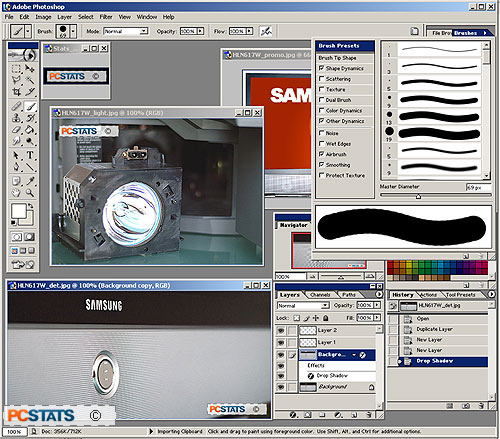Swap foreground and background colors
Image resolution: width=500 pixels, height=439 pixels.
coord(30,206)
